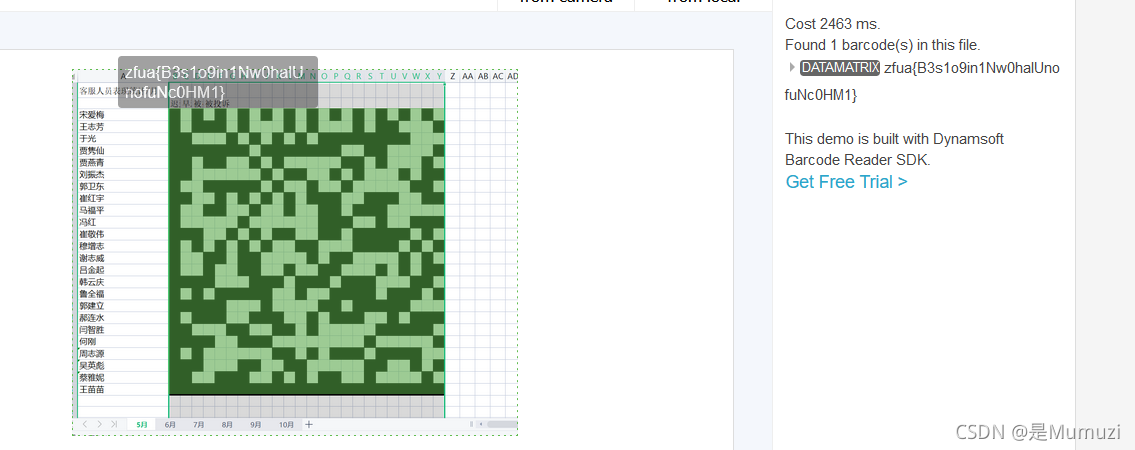The image size is (1135, 450).
Task: Select column S header
Action: 371,76
